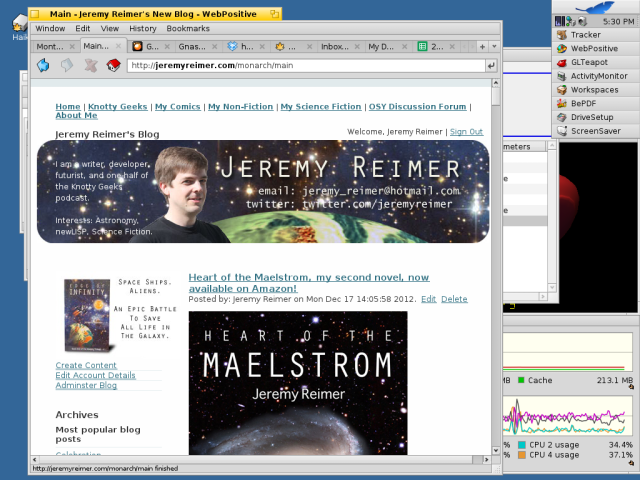Open the My Comics link
640x480 pixels.
178,107
